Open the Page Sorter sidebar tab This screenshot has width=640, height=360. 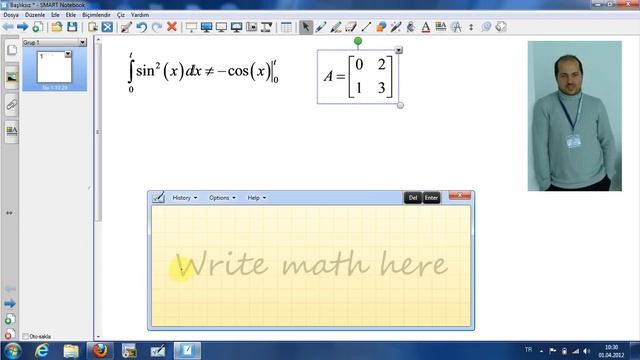pos(11,51)
